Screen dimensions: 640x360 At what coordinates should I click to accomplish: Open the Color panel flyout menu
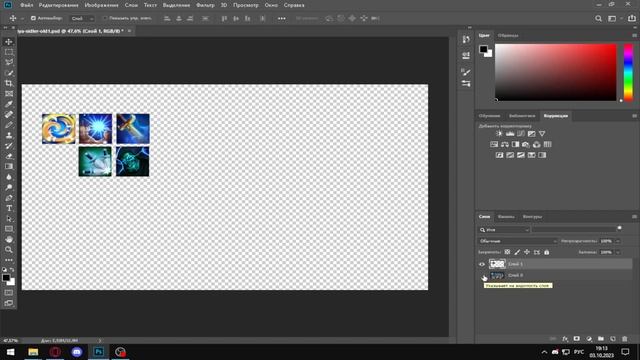634,36
